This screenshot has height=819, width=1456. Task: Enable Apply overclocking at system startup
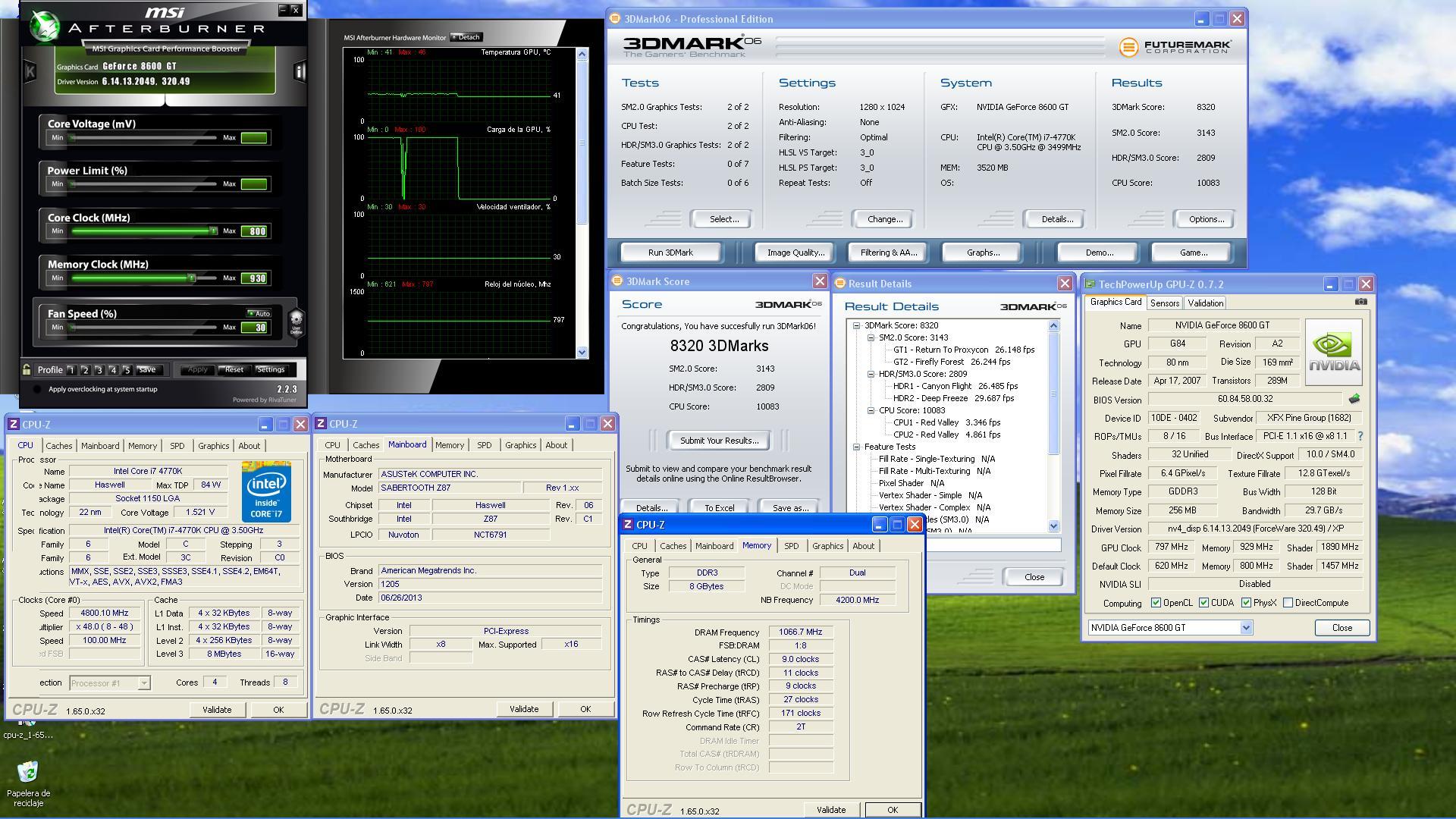coord(38,389)
